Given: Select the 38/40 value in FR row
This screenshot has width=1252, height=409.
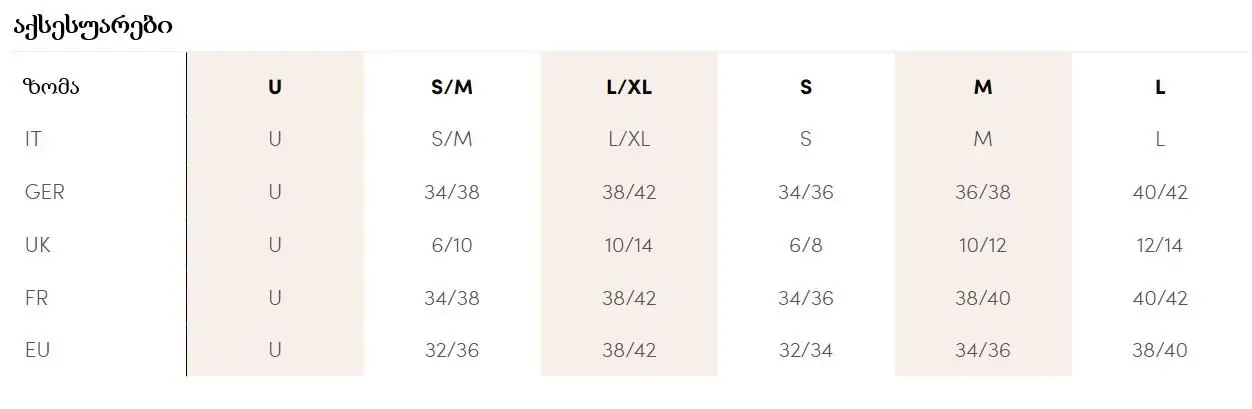Looking at the screenshot, I should tap(983, 298).
